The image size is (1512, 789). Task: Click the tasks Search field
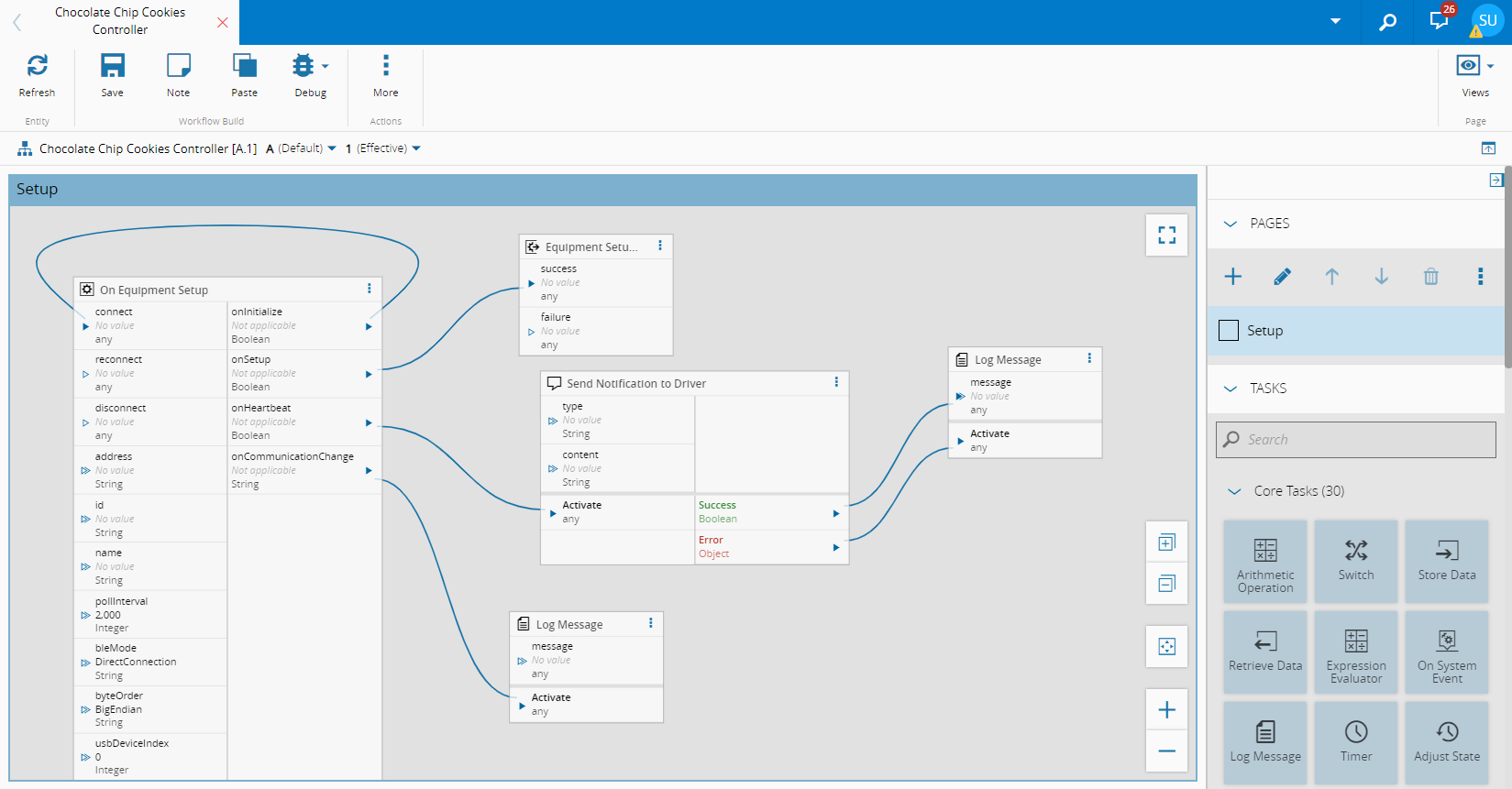(1355, 440)
